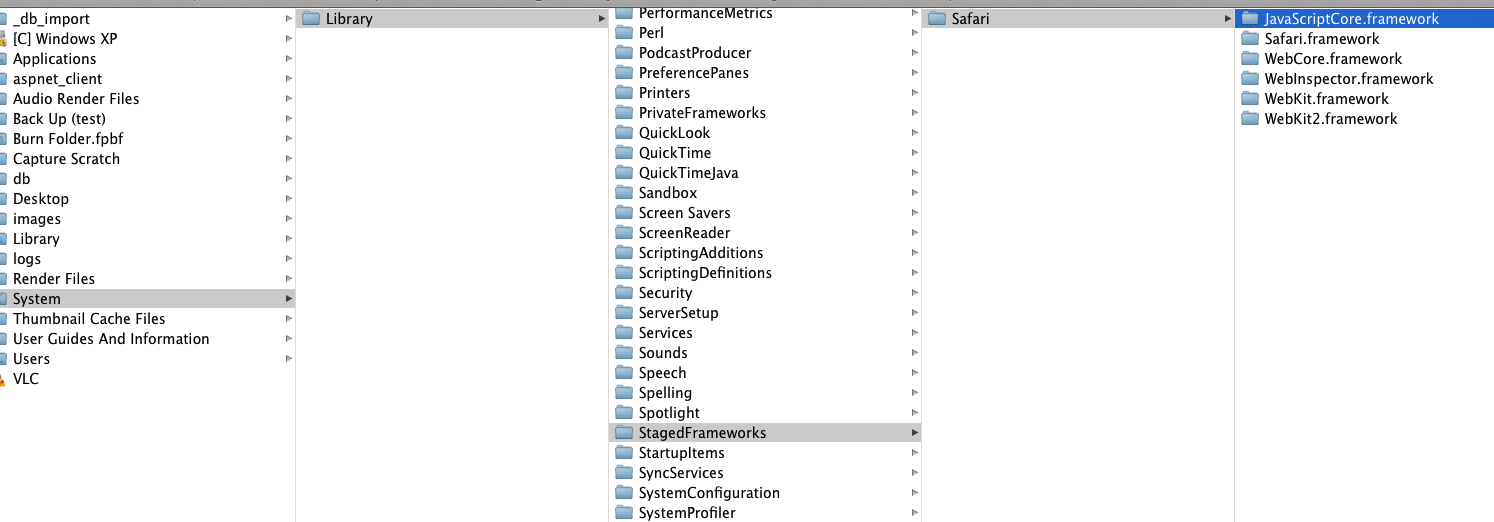1494x522 pixels.
Task: Click the Screen Savers folder icon
Action: click(x=624, y=213)
